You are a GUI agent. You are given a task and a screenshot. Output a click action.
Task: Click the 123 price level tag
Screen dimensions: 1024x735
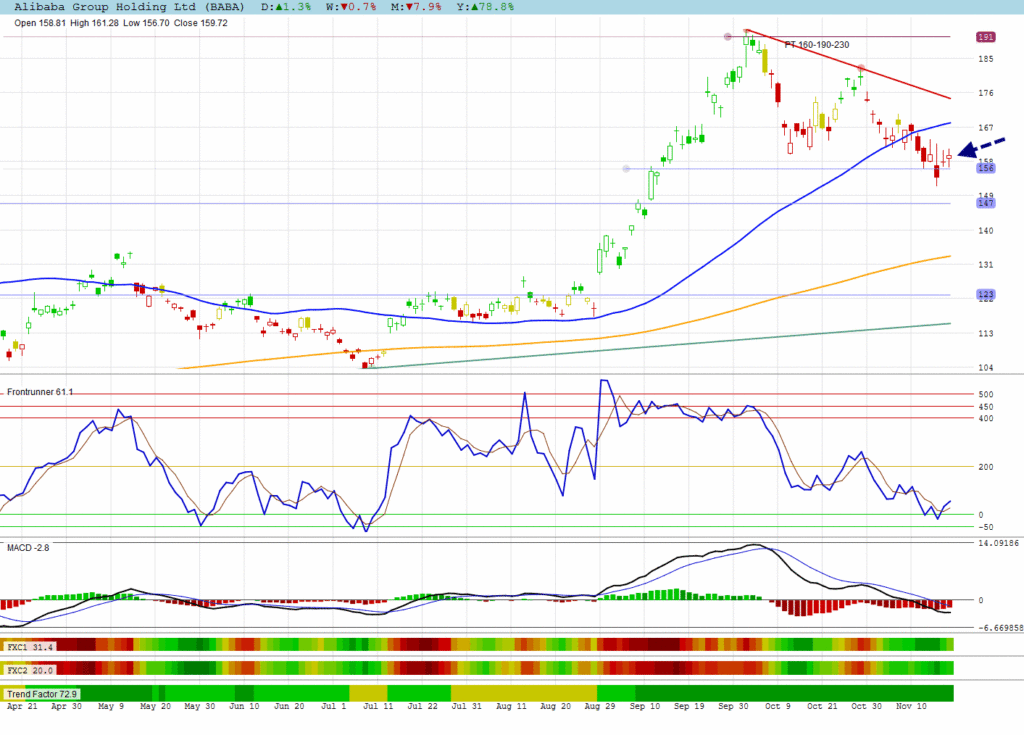pos(985,295)
